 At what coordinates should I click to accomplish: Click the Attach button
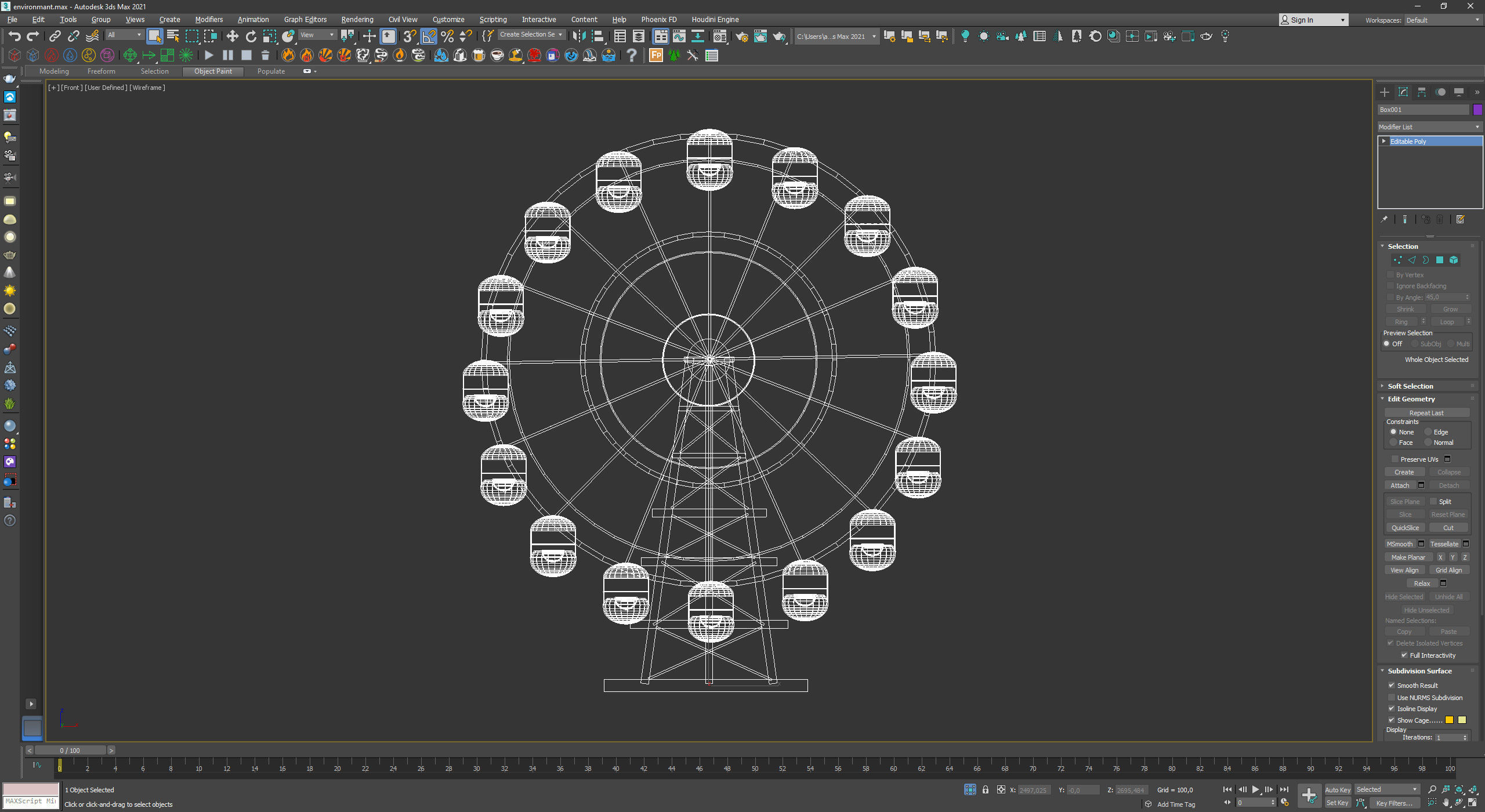1399,485
